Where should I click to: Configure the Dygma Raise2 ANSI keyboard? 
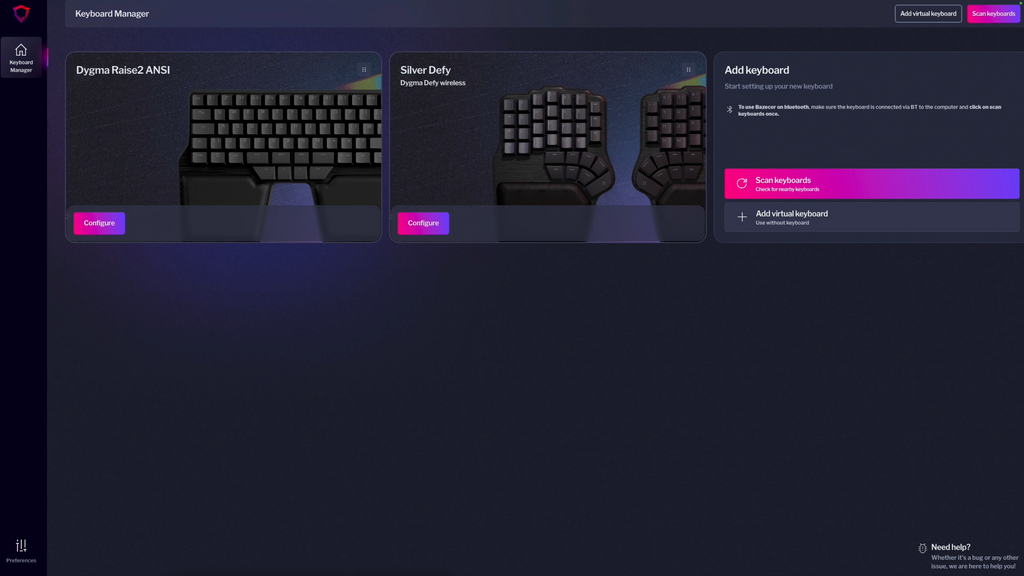tap(99, 223)
